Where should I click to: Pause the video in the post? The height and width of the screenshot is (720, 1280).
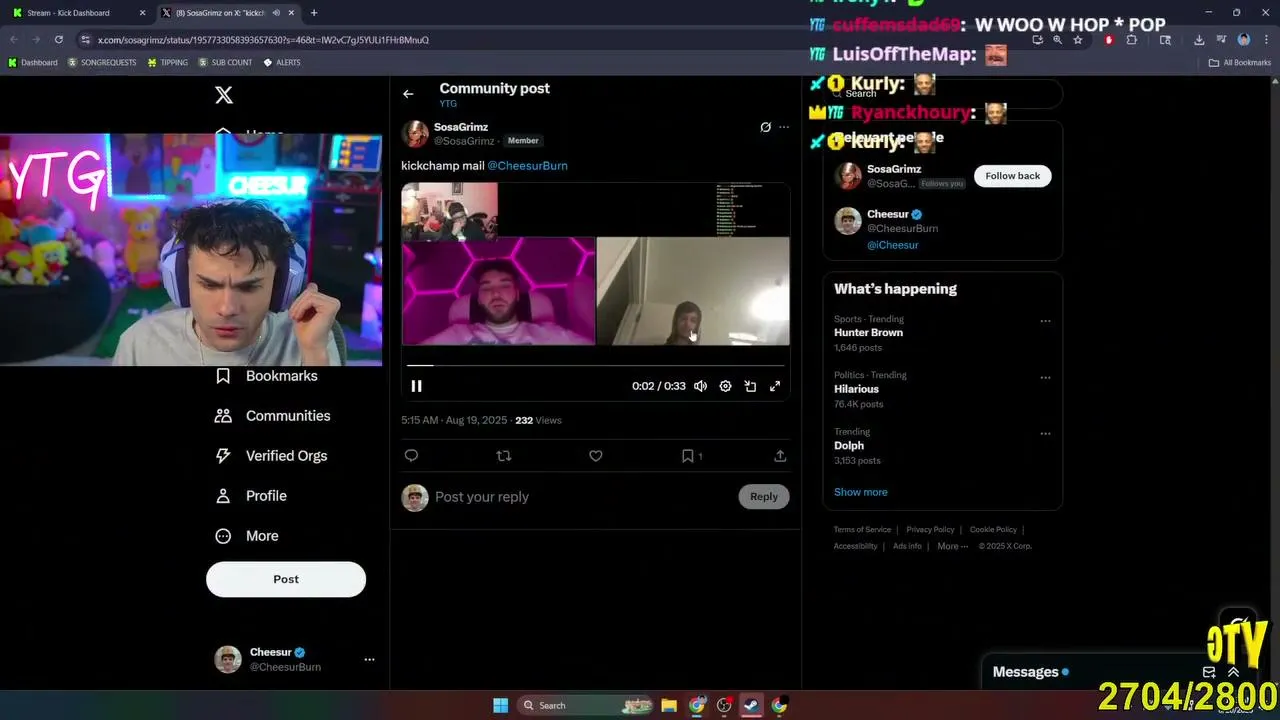tap(417, 386)
